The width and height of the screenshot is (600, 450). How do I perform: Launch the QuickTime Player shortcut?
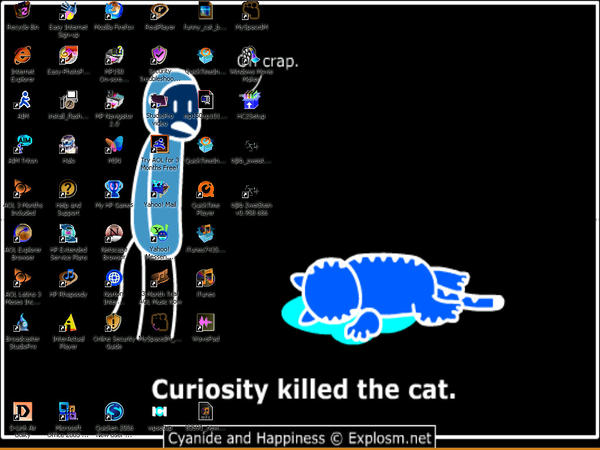pos(205,189)
